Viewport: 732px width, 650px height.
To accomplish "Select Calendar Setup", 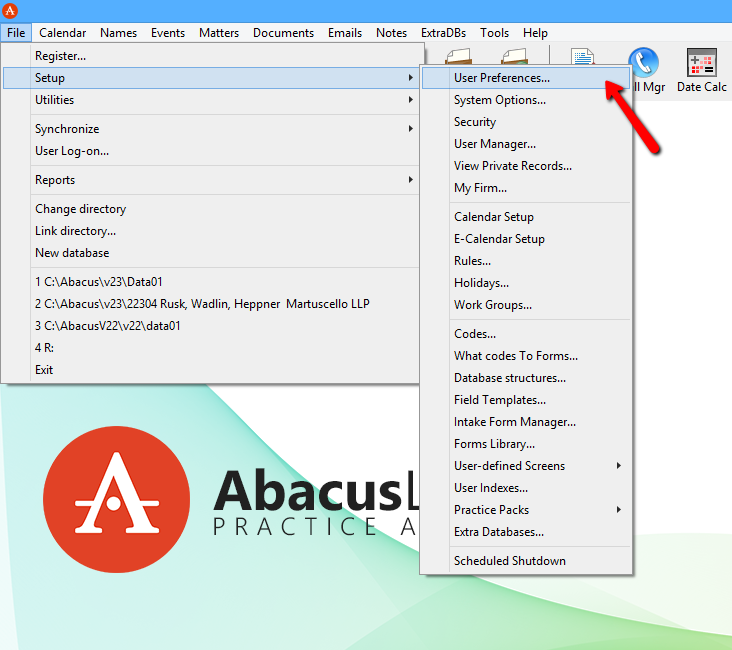I will [526, 217].
